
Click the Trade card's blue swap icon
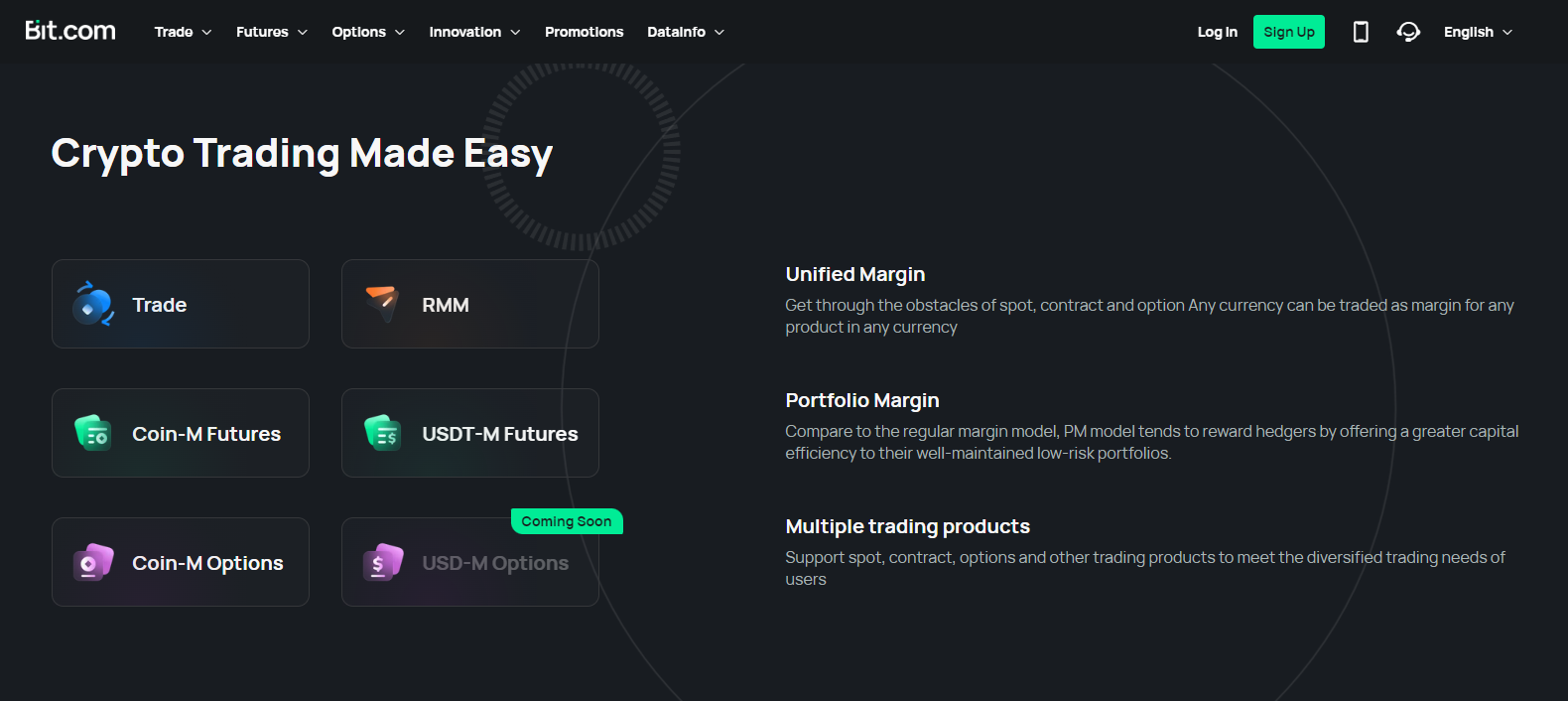pos(93,304)
